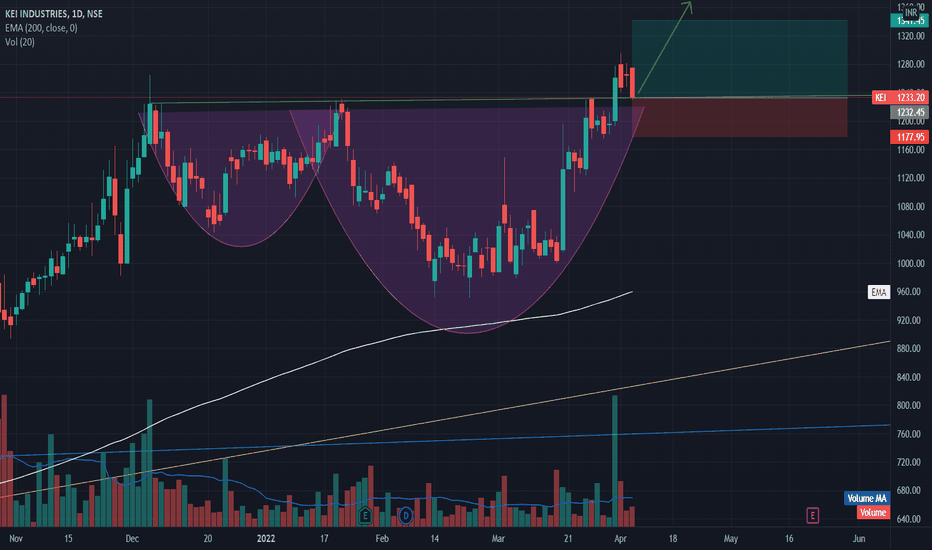Click the 1000.00 price axis value
The height and width of the screenshot is (550, 932).
coord(911,263)
